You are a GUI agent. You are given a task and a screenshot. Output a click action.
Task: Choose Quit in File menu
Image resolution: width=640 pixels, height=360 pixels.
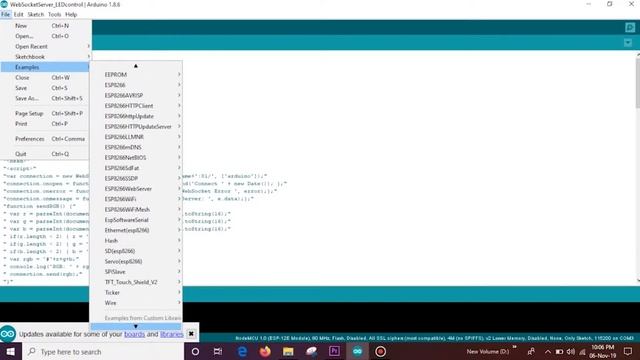pyautogui.click(x=46, y=154)
